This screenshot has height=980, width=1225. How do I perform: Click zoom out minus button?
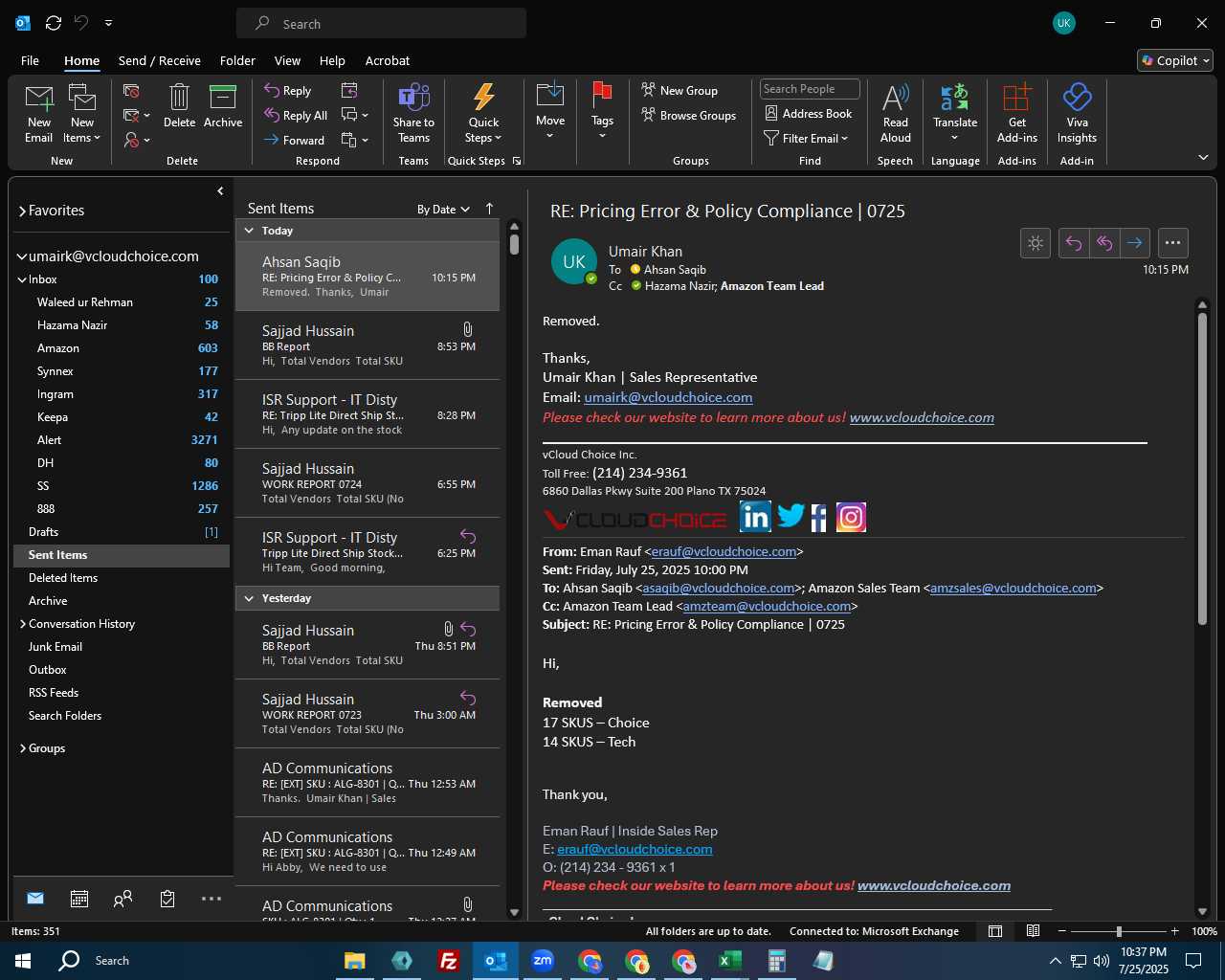point(1061,931)
